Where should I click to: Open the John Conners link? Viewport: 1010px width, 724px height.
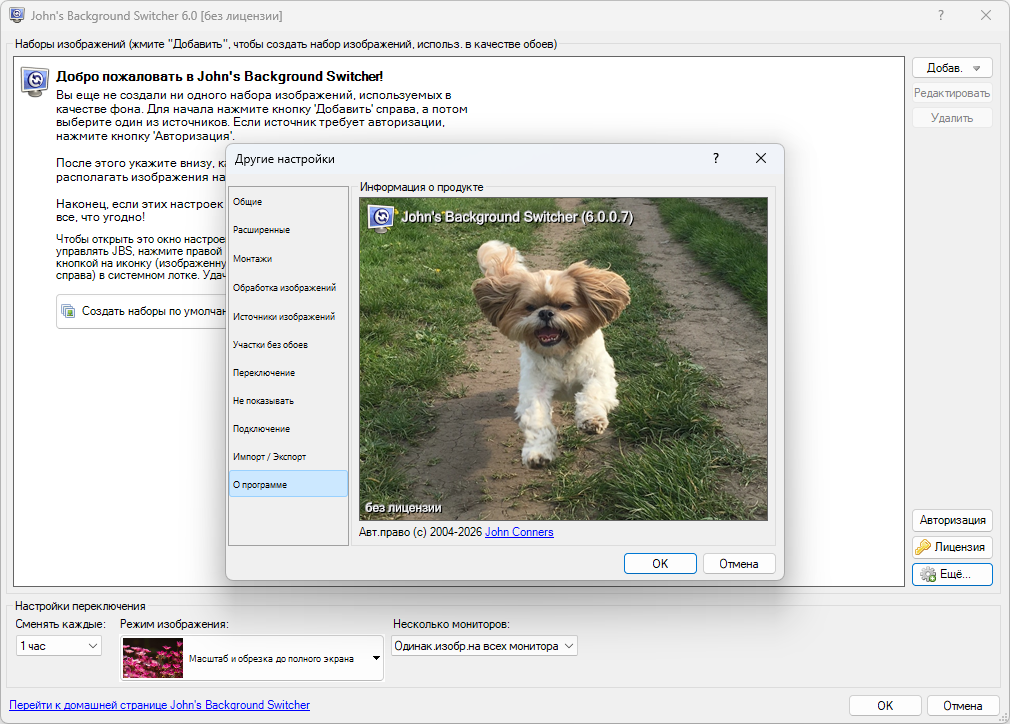(x=519, y=532)
